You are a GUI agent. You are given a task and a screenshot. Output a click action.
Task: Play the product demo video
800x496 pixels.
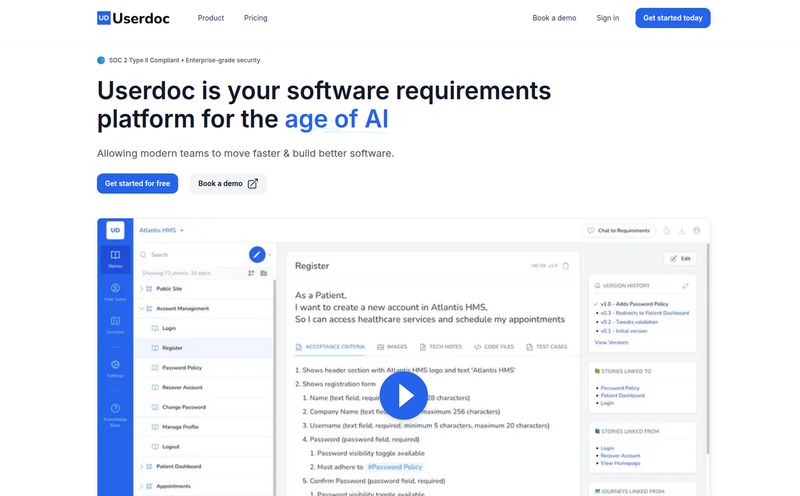pos(404,395)
